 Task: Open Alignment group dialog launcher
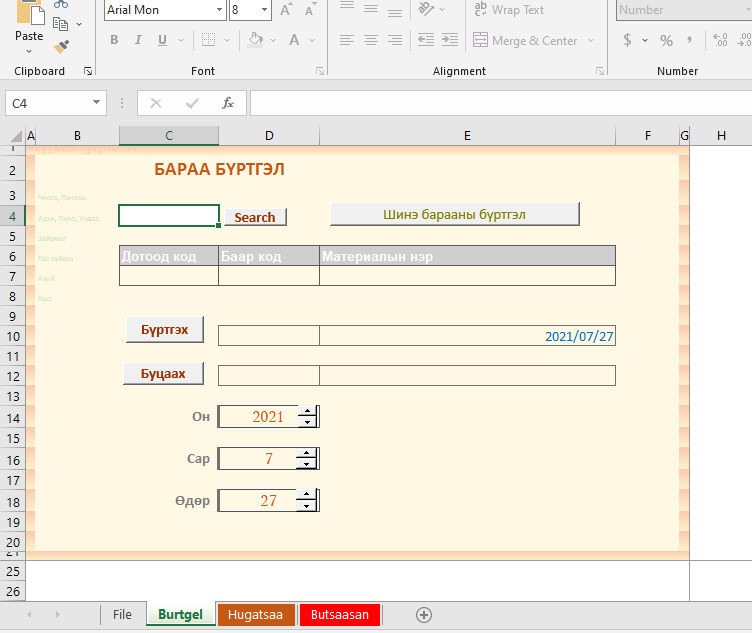click(600, 71)
